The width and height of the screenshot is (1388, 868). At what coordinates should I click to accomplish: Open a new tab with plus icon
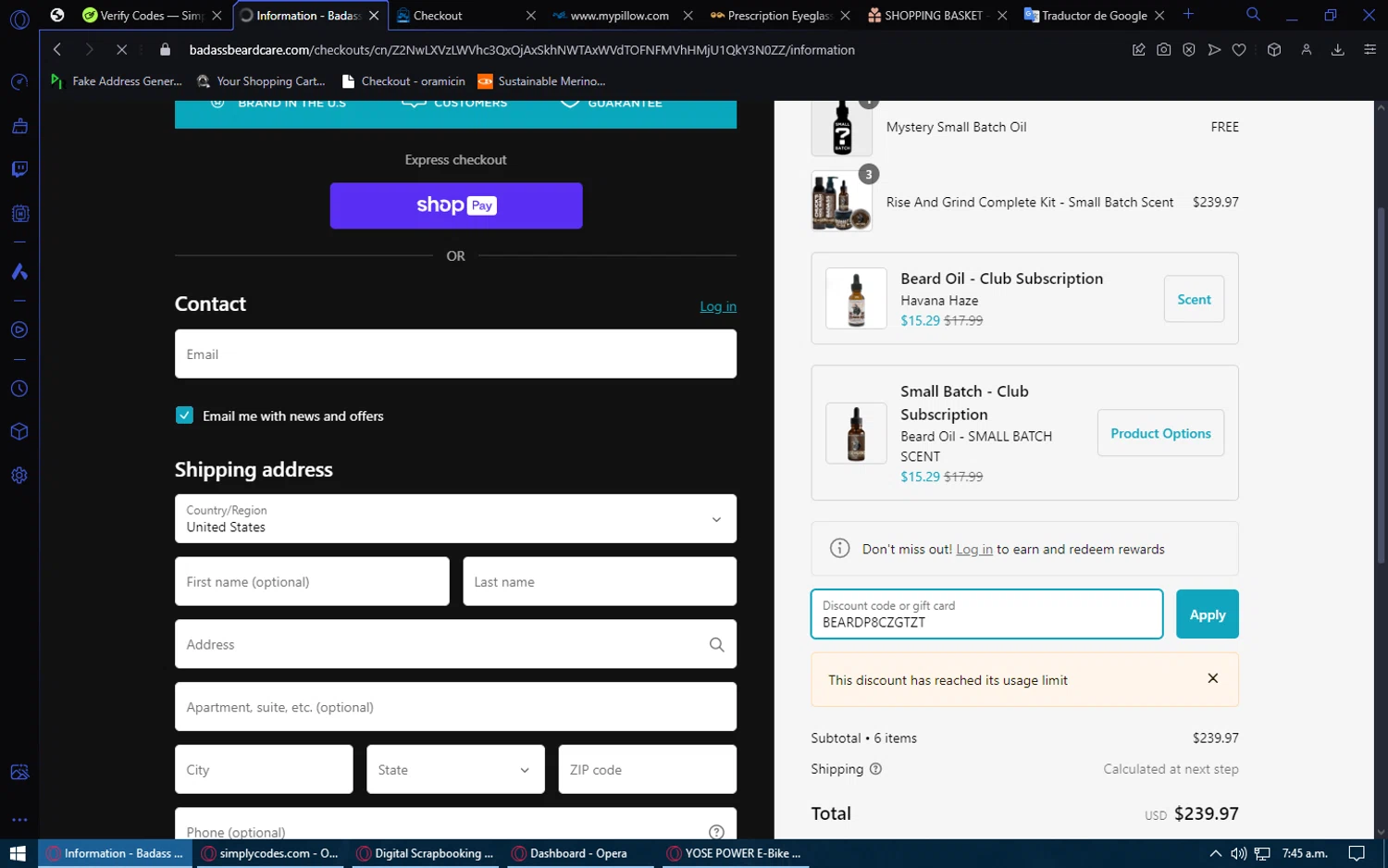1189,15
